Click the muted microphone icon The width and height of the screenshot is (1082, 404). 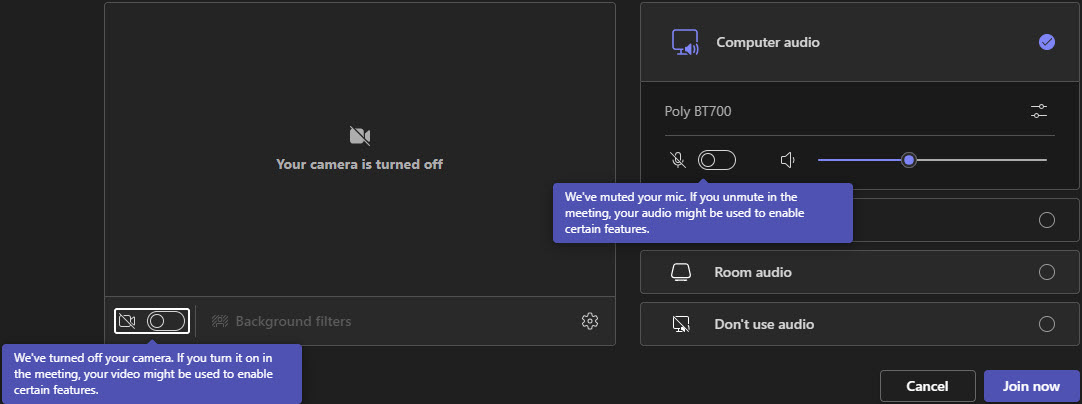pos(678,160)
